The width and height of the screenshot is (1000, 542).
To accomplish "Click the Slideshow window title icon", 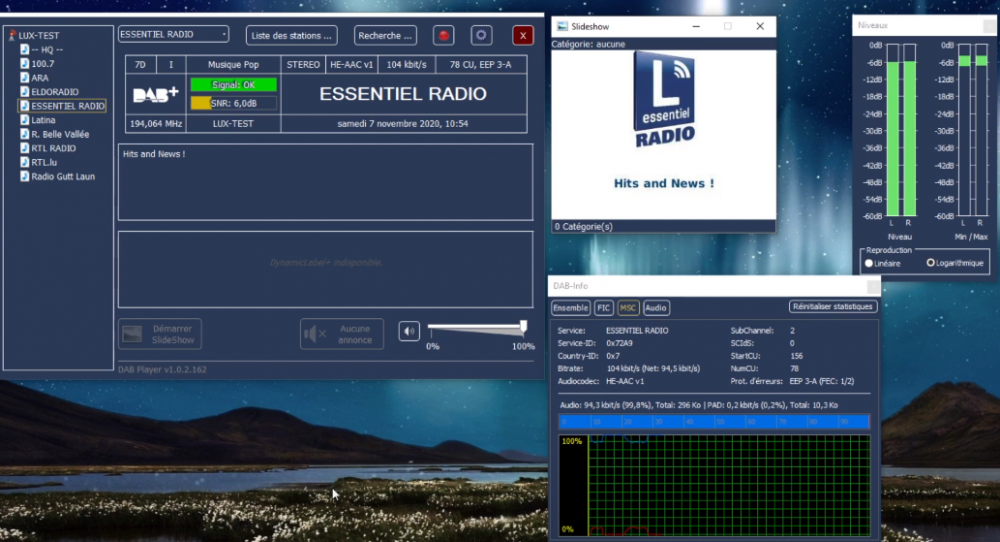I will pyautogui.click(x=562, y=26).
